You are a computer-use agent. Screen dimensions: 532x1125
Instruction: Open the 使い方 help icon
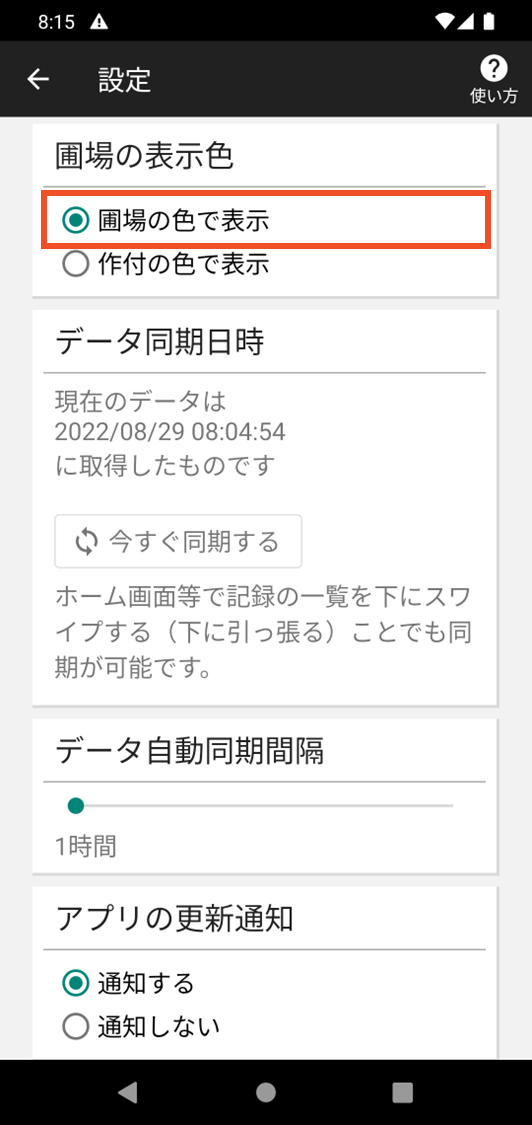(493, 79)
